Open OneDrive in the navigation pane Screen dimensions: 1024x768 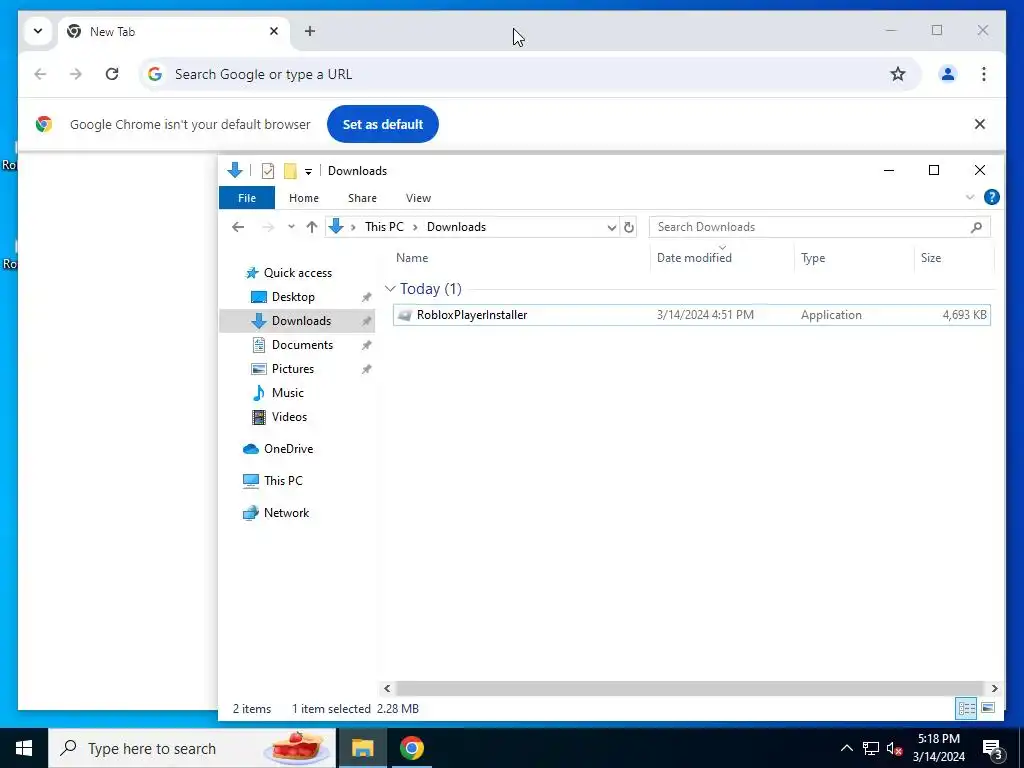[288, 449]
